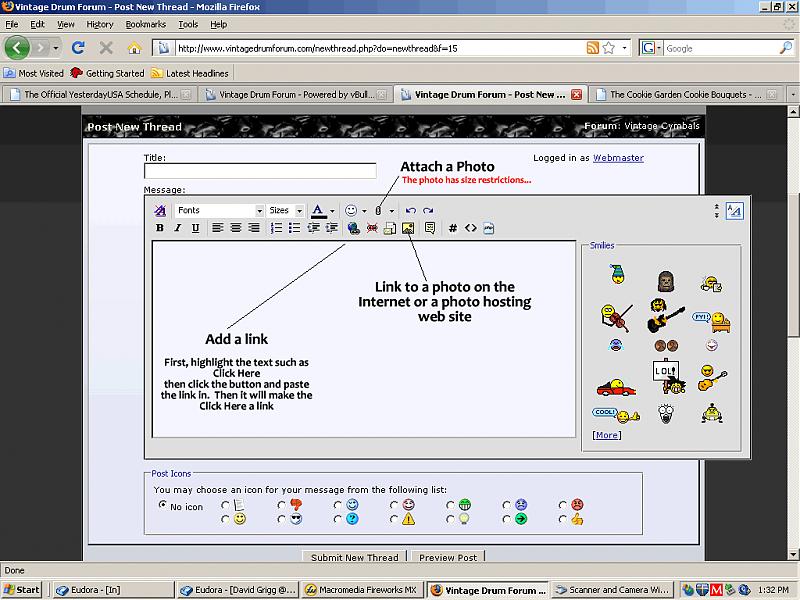Viewport: 800px width, 600px height.
Task: Wrap the selection in code tags with the # icon
Action: coord(453,228)
